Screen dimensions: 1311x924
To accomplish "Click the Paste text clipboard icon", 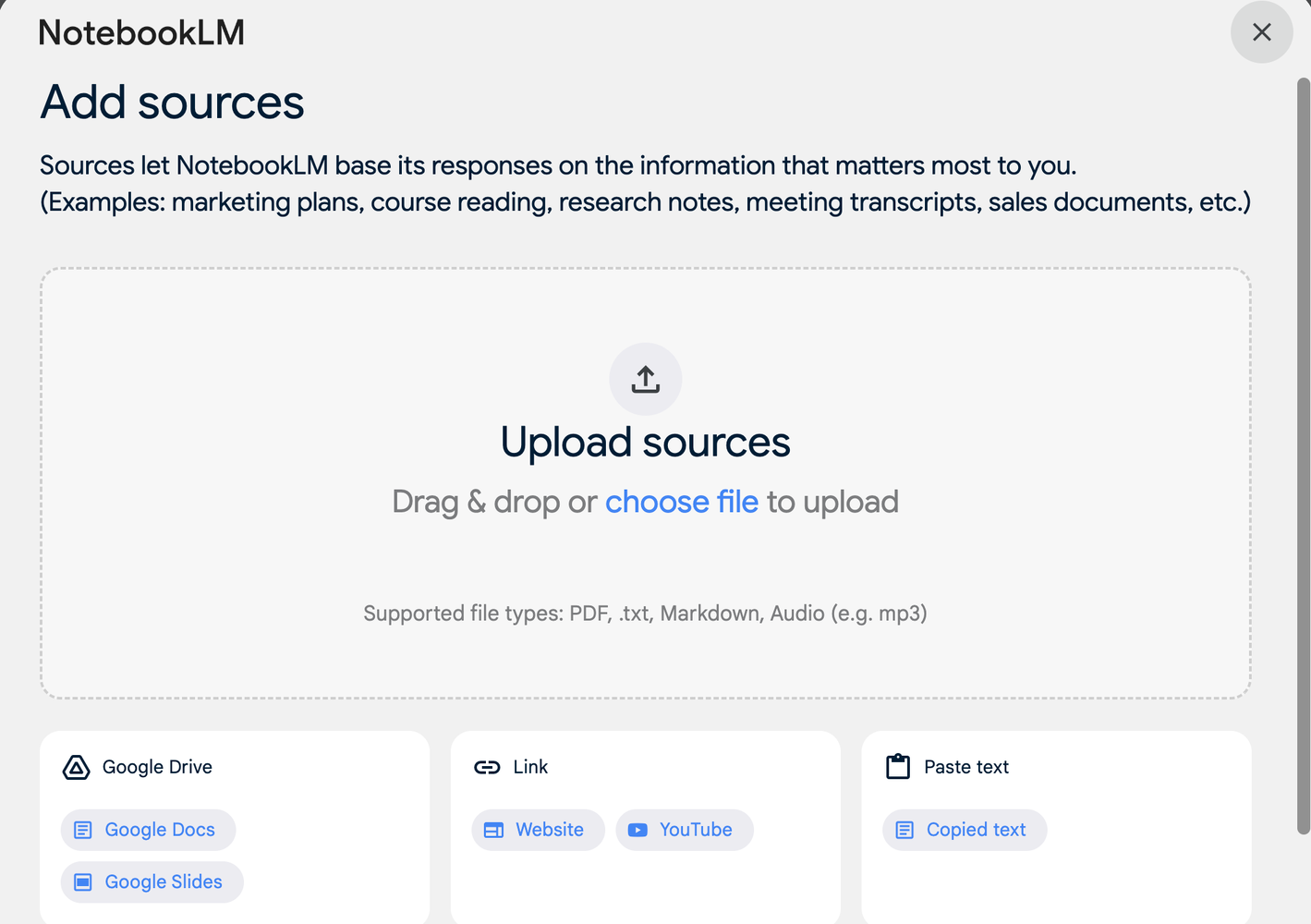I will [898, 767].
